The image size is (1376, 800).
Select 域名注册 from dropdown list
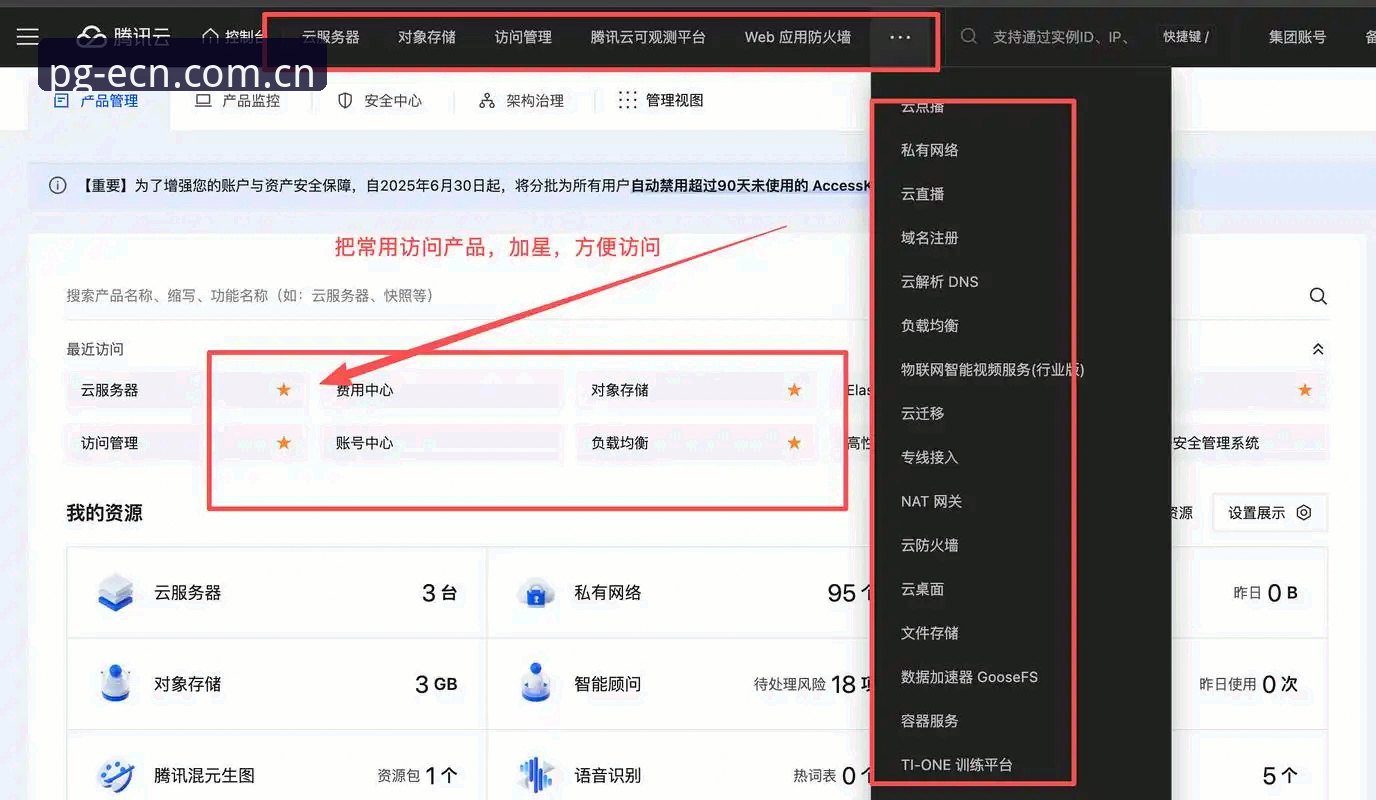pyautogui.click(x=930, y=238)
